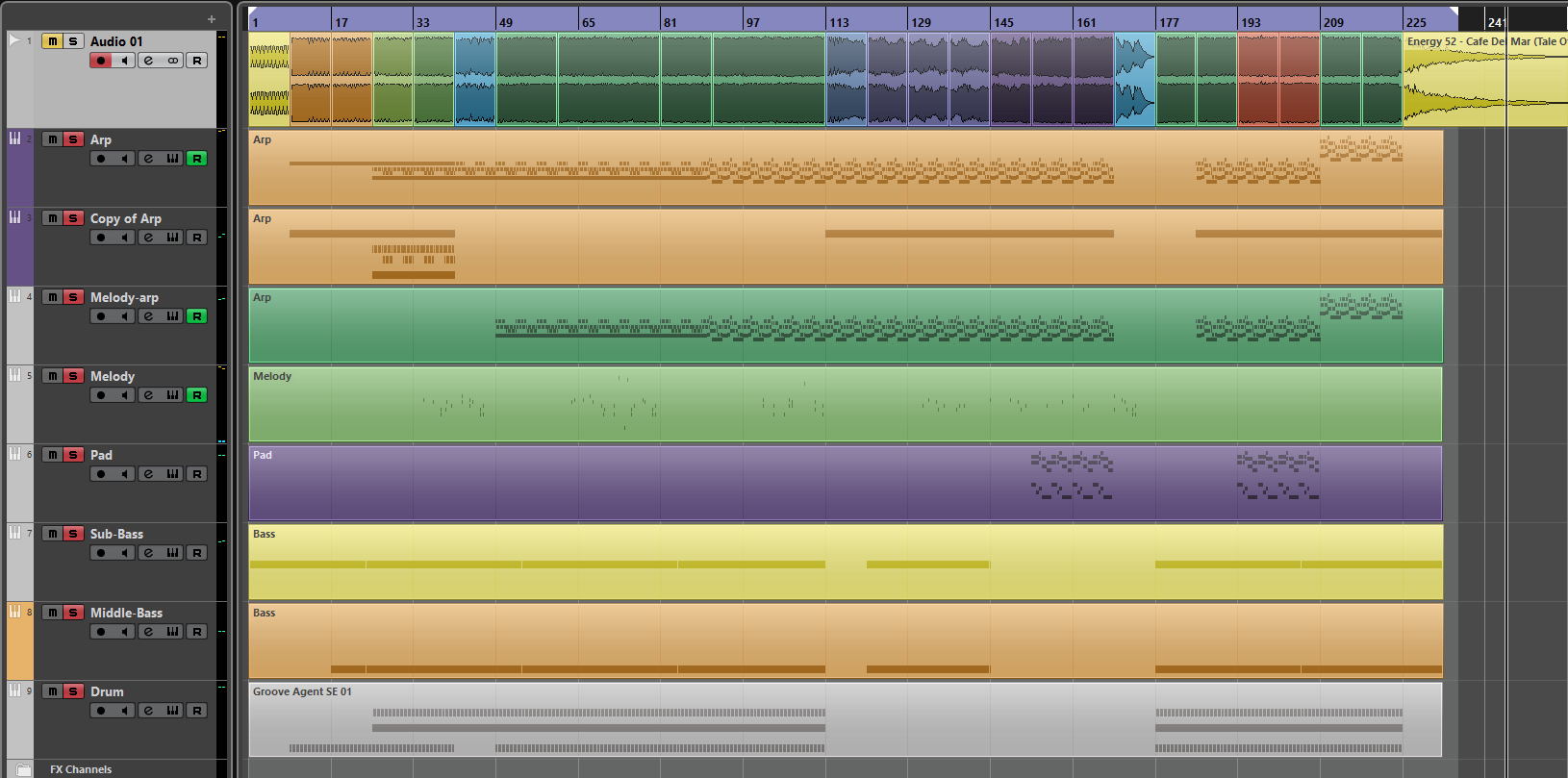Record-enable the Melody track

(101, 395)
